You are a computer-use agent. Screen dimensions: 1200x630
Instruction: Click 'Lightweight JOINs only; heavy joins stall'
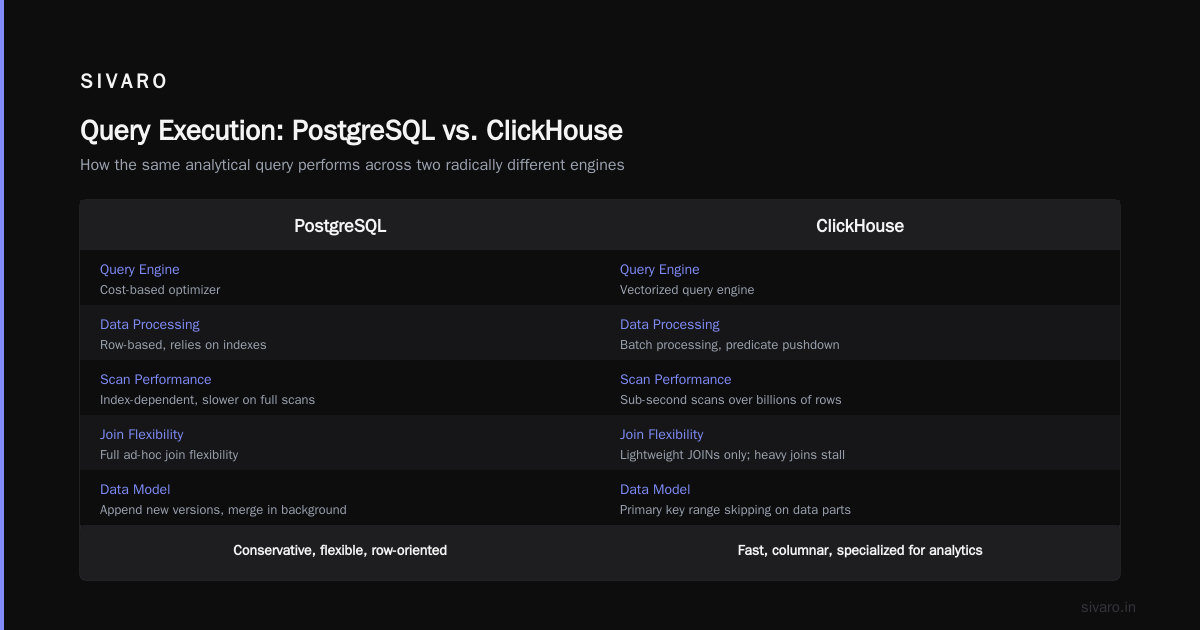(x=732, y=455)
